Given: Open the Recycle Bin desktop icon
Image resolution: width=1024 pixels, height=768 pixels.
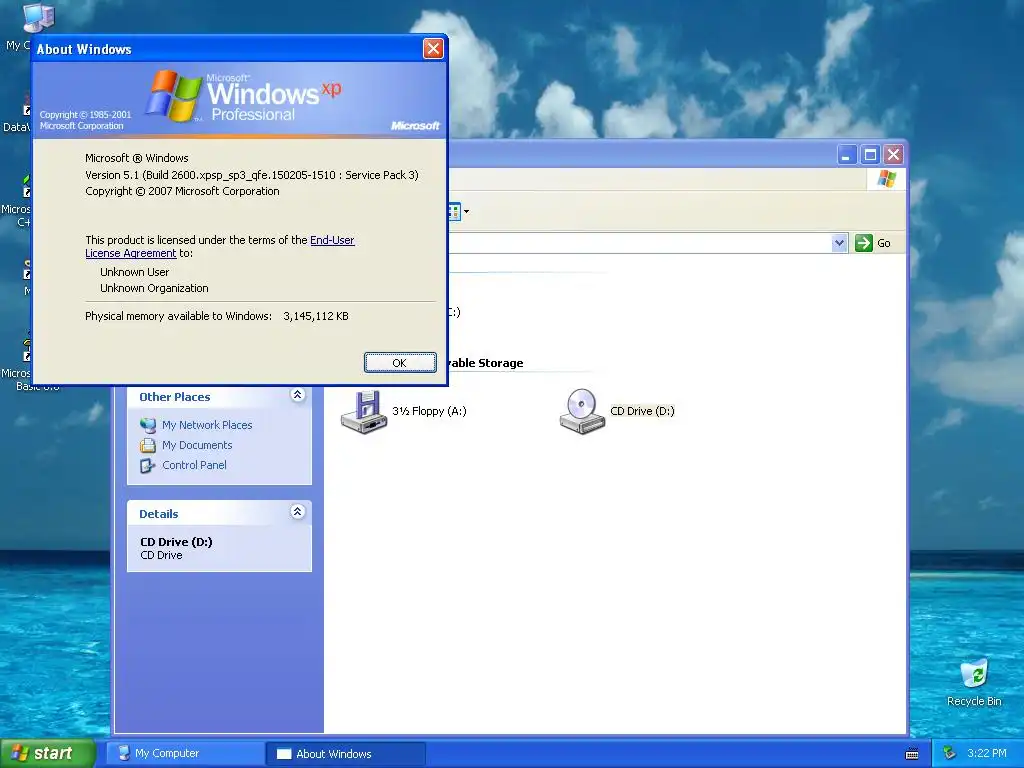Looking at the screenshot, I should click(x=974, y=674).
